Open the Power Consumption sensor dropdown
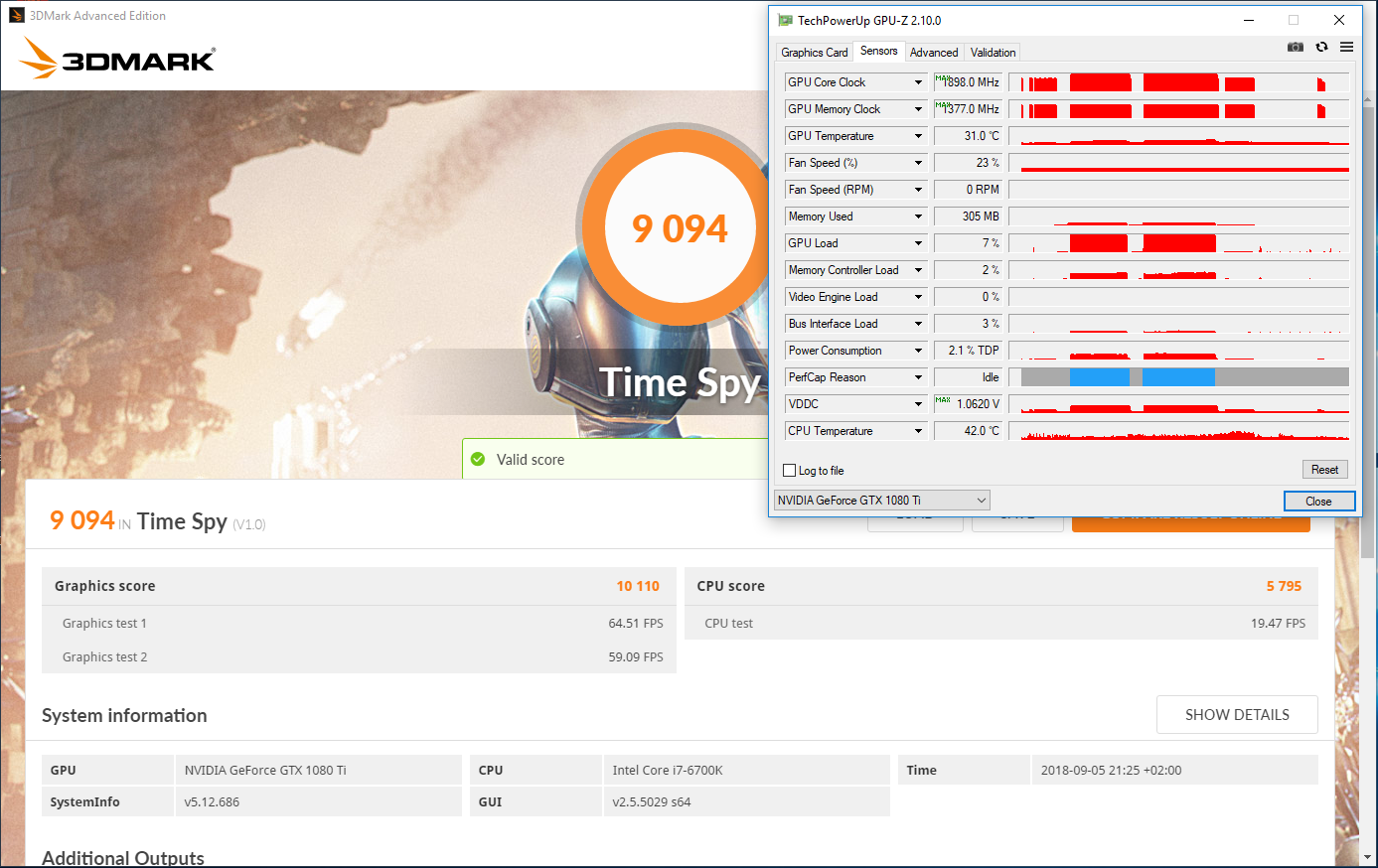1378x868 pixels. point(919,351)
